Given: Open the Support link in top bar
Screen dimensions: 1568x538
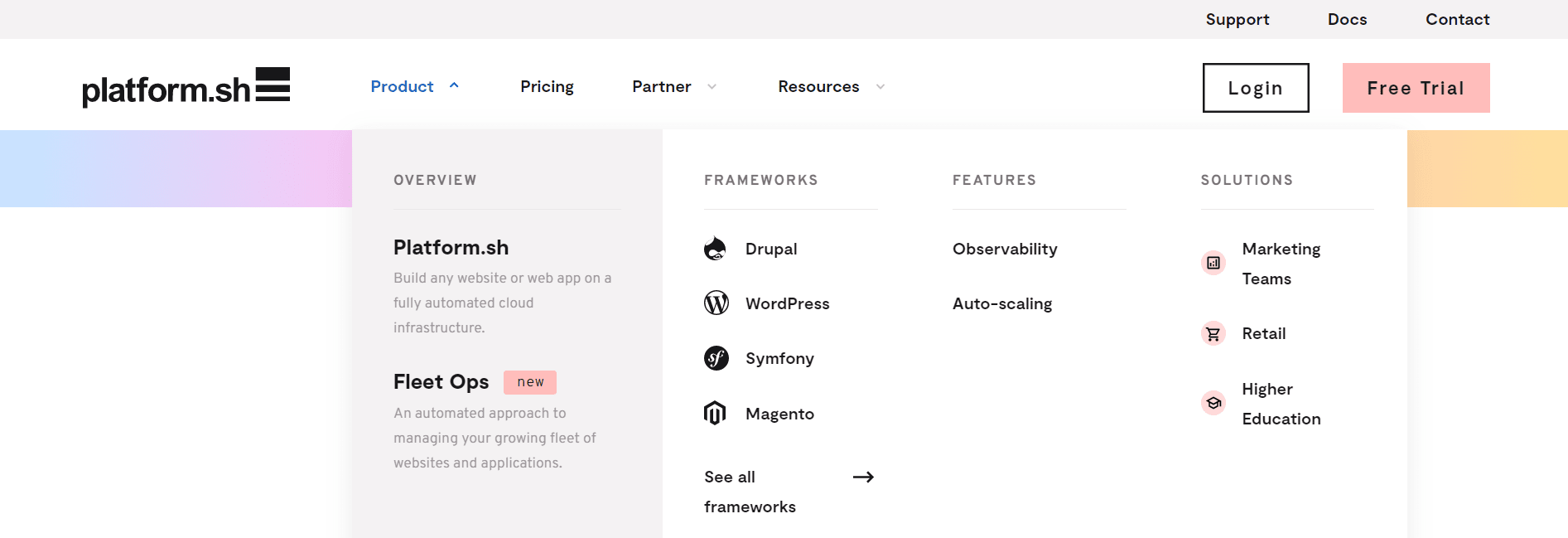Looking at the screenshot, I should [x=1237, y=19].
